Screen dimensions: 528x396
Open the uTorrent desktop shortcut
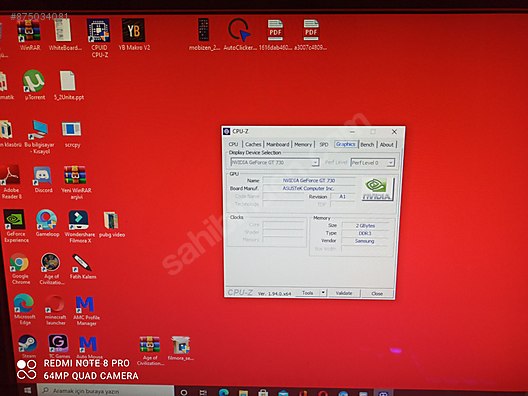coord(34,85)
